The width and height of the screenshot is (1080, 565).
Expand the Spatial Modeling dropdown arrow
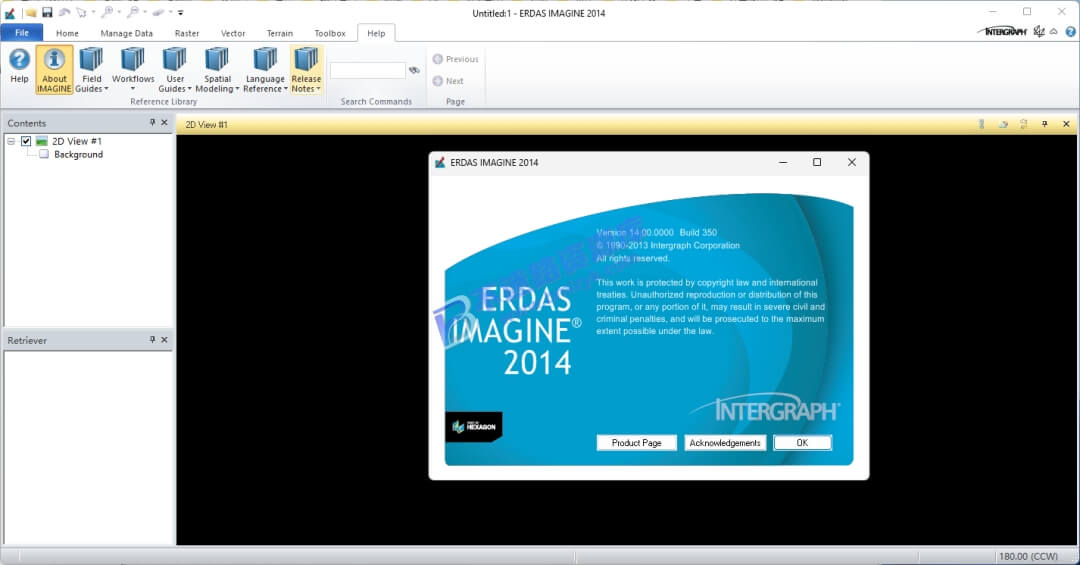click(x=237, y=89)
